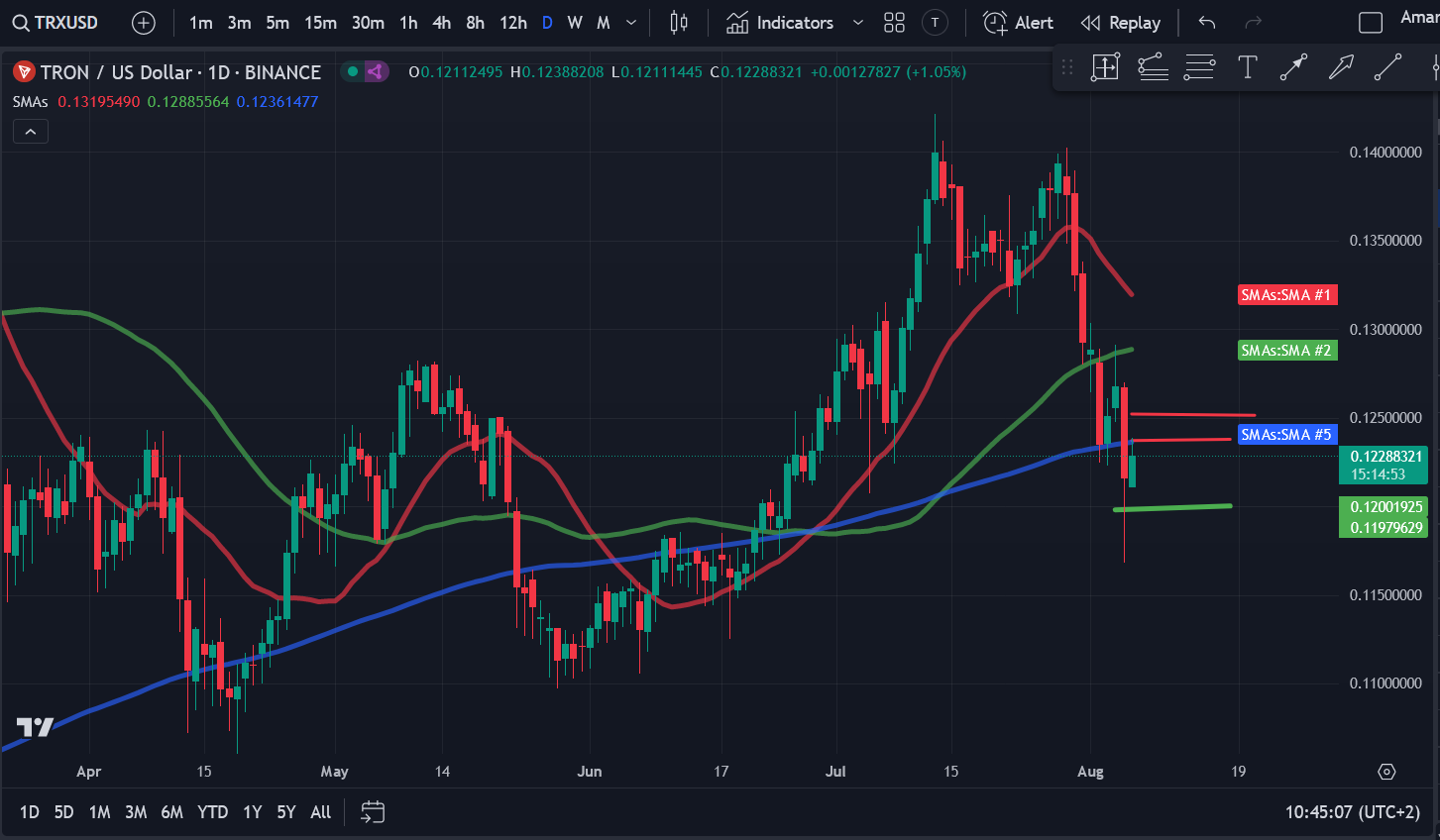The width and height of the screenshot is (1440, 840).
Task: Select the 4h interval
Action: (442, 23)
